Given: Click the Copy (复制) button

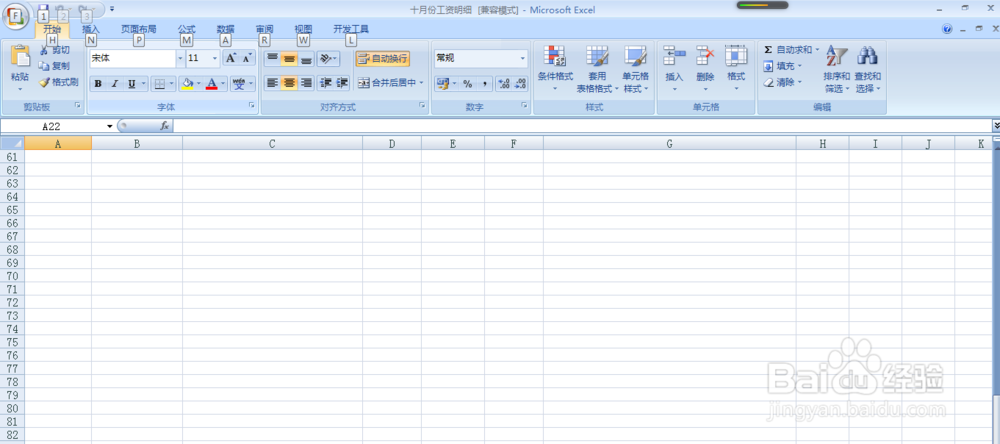Looking at the screenshot, I should (54, 66).
